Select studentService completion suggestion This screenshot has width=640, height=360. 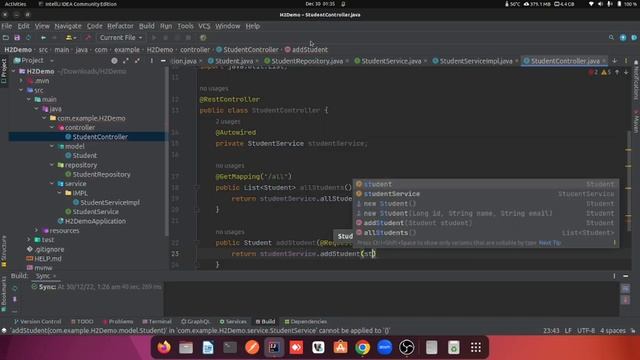click(485, 194)
